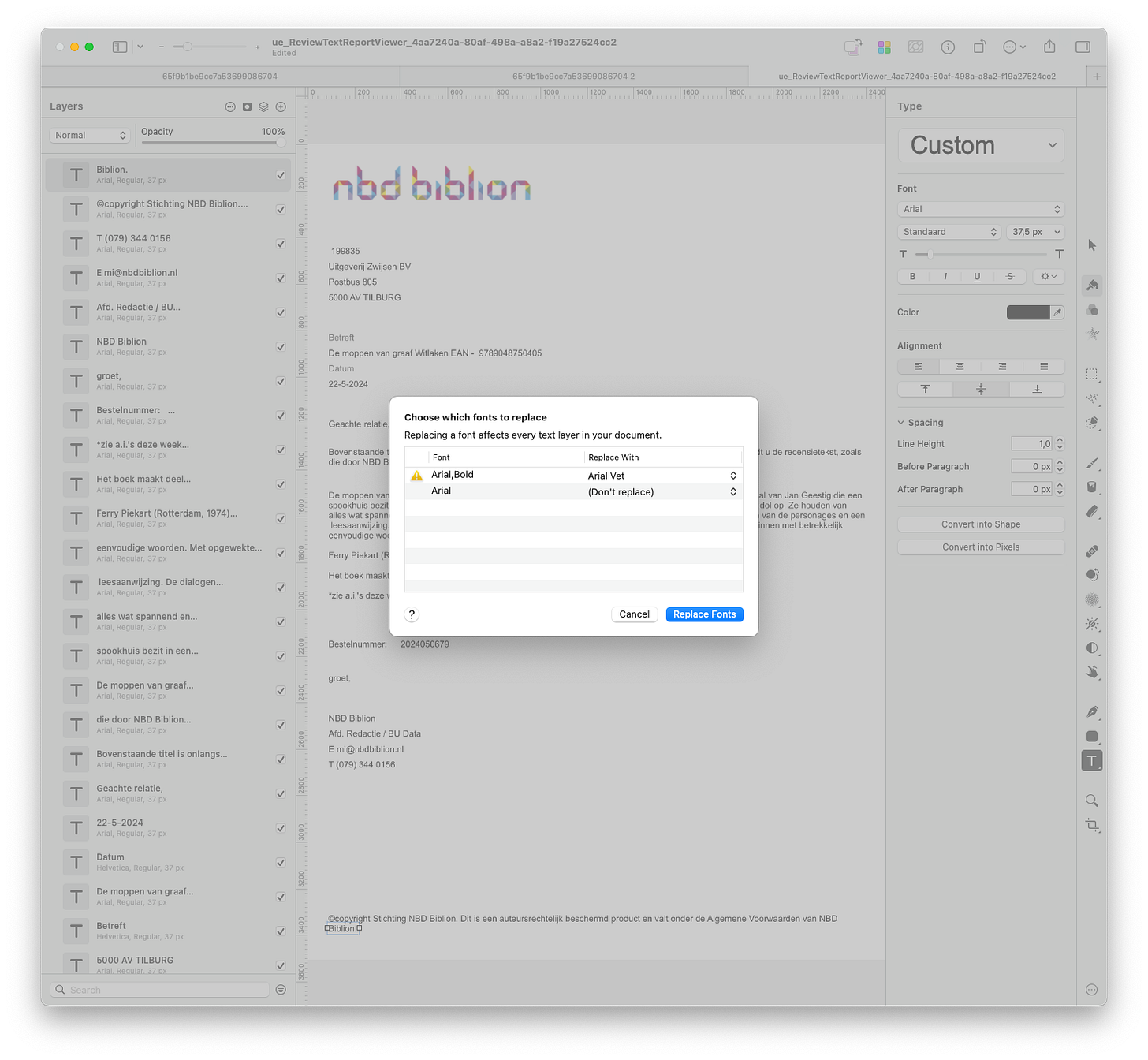1148x1060 pixels.
Task: Open the Effects star tool
Action: coord(1092,334)
